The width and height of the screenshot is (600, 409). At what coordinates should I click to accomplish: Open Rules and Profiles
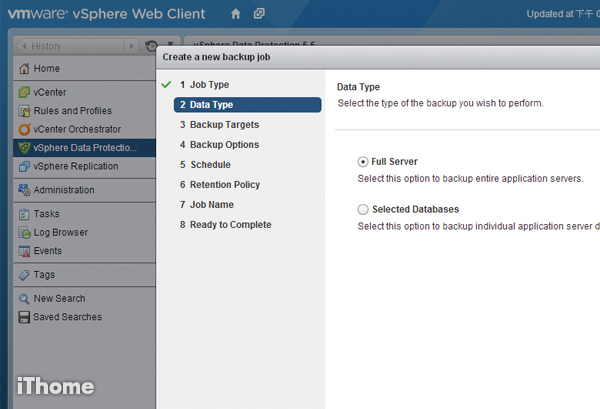(x=72, y=111)
